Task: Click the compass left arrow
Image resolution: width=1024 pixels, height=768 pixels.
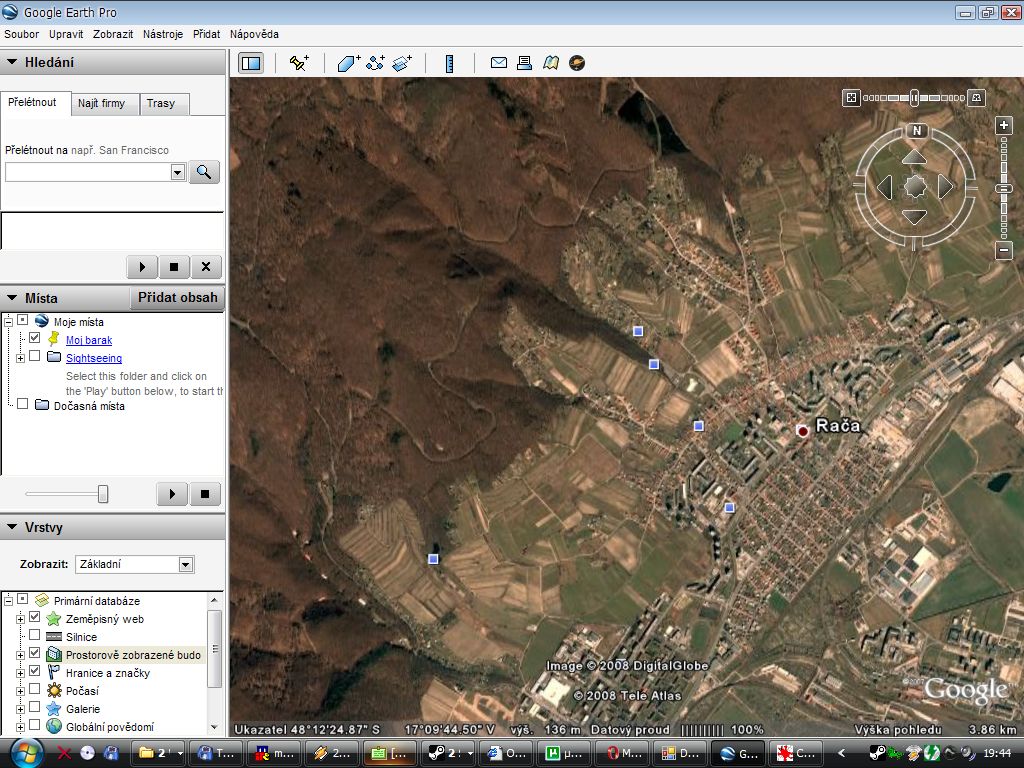Action: click(x=885, y=187)
